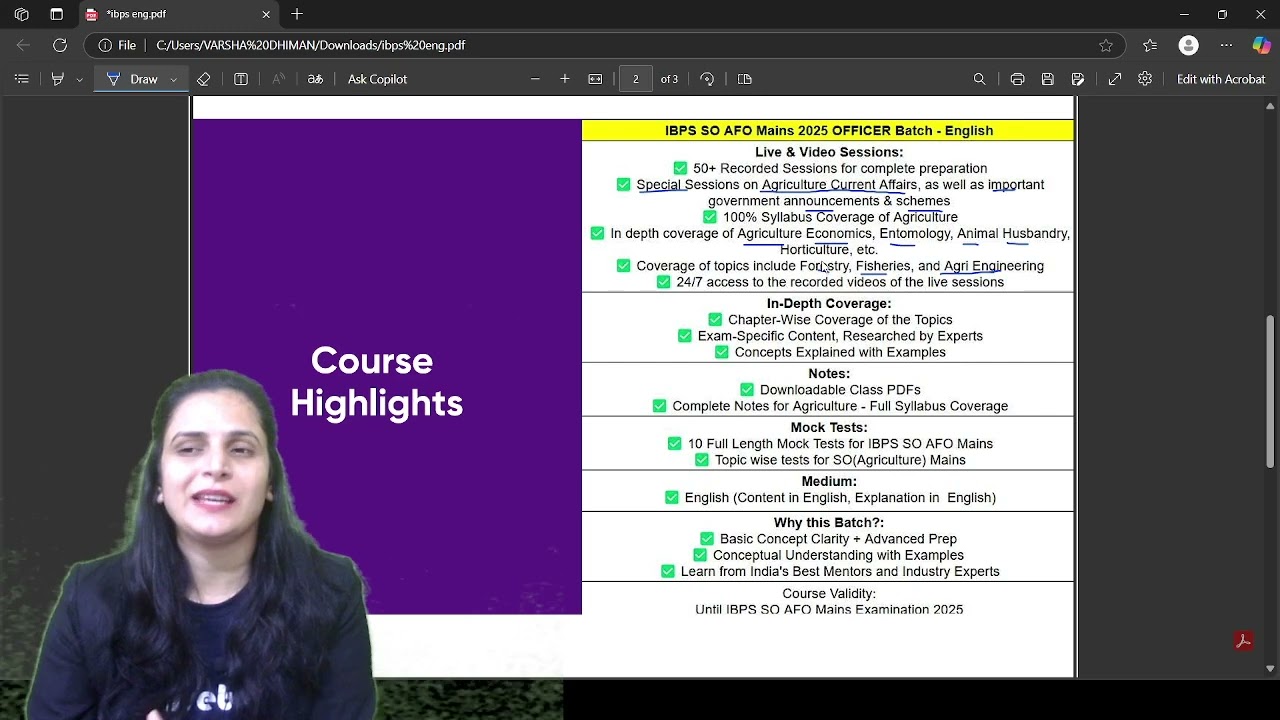The width and height of the screenshot is (1280, 720).
Task: Open Settings and more menu
Action: coord(1226,45)
